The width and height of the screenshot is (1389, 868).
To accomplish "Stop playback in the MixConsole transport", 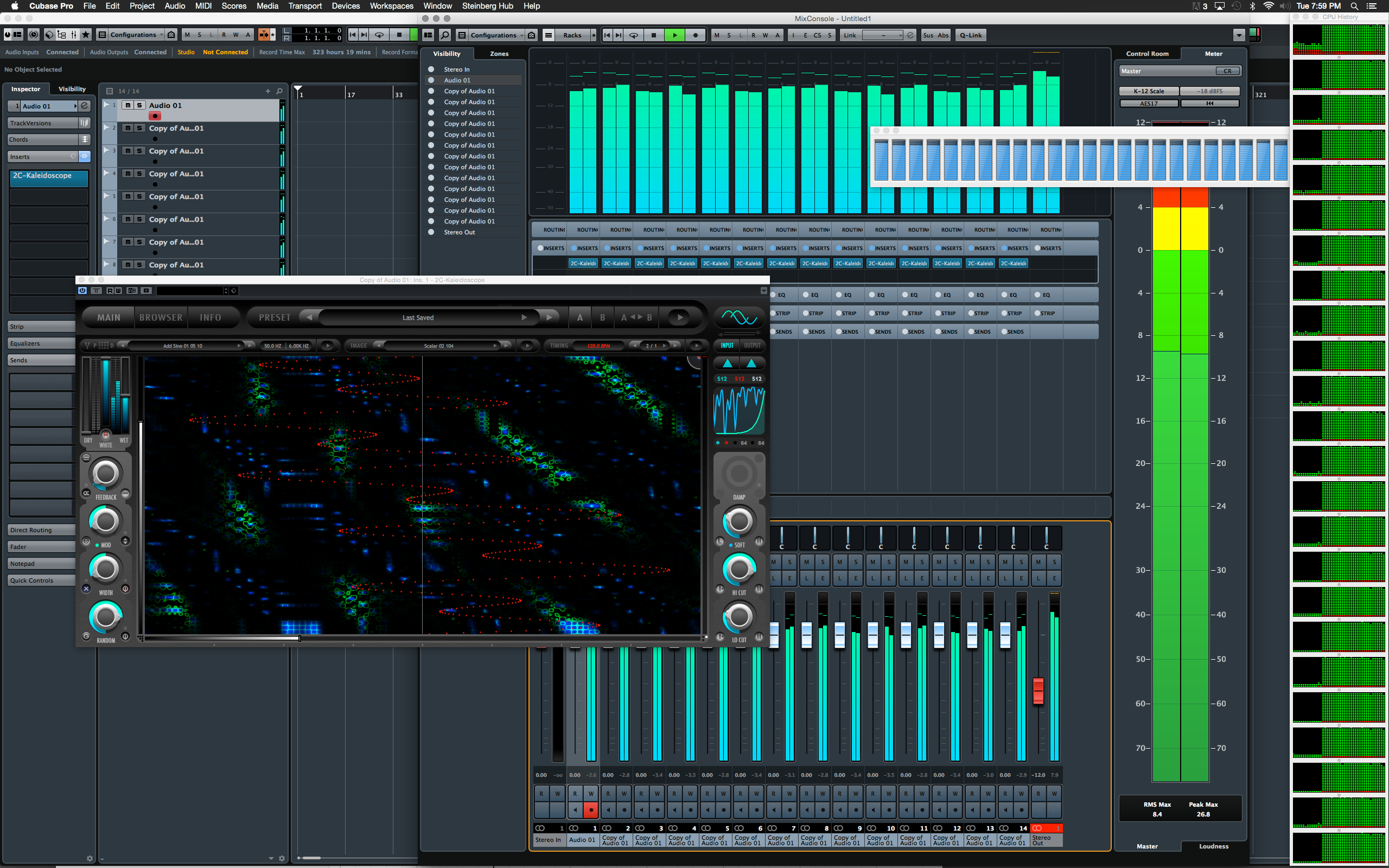I will pyautogui.click(x=654, y=35).
